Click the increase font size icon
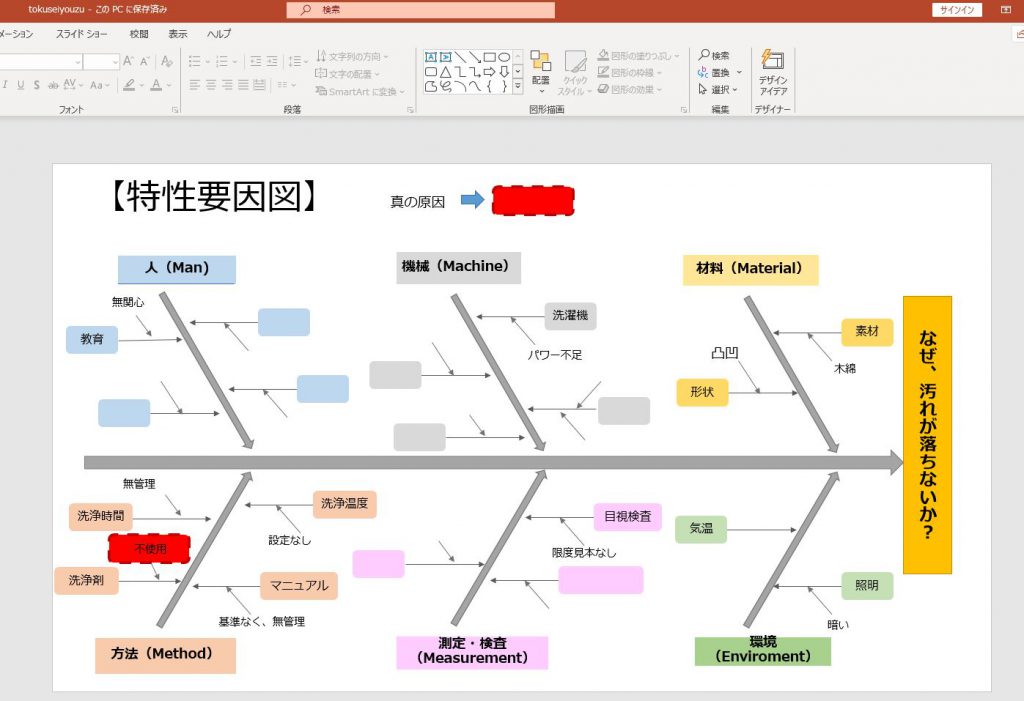The image size is (1024, 701). click(129, 61)
